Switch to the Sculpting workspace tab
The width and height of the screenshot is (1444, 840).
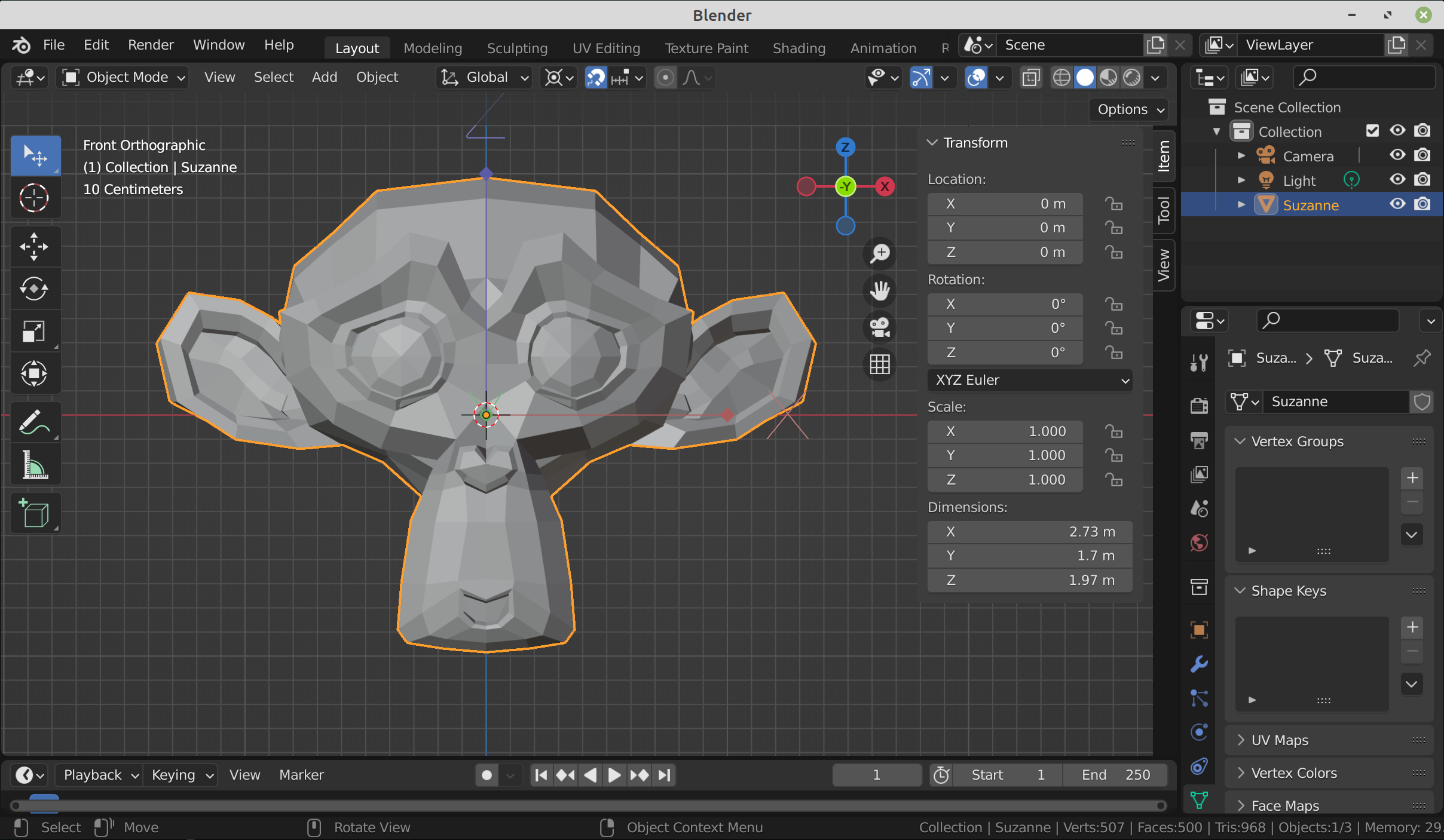click(x=517, y=48)
